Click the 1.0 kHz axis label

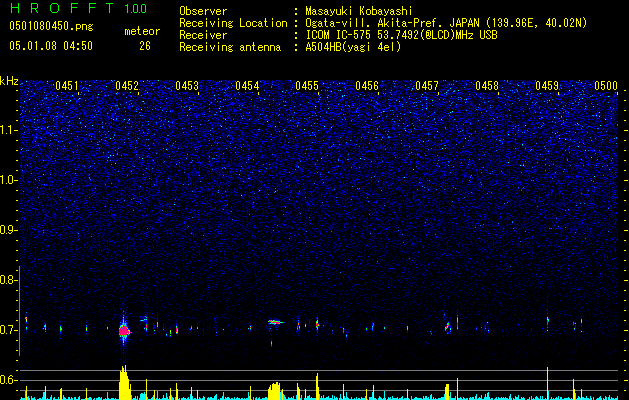8,180
